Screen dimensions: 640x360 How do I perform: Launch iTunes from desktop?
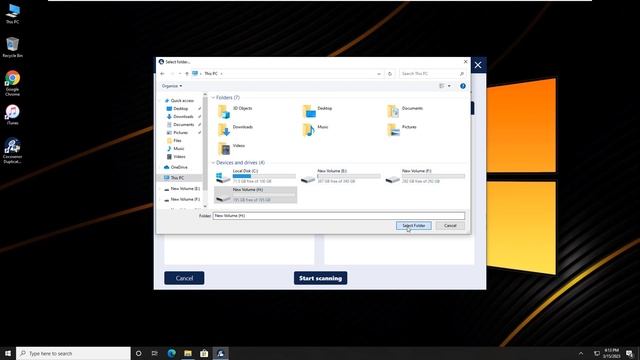[12, 115]
